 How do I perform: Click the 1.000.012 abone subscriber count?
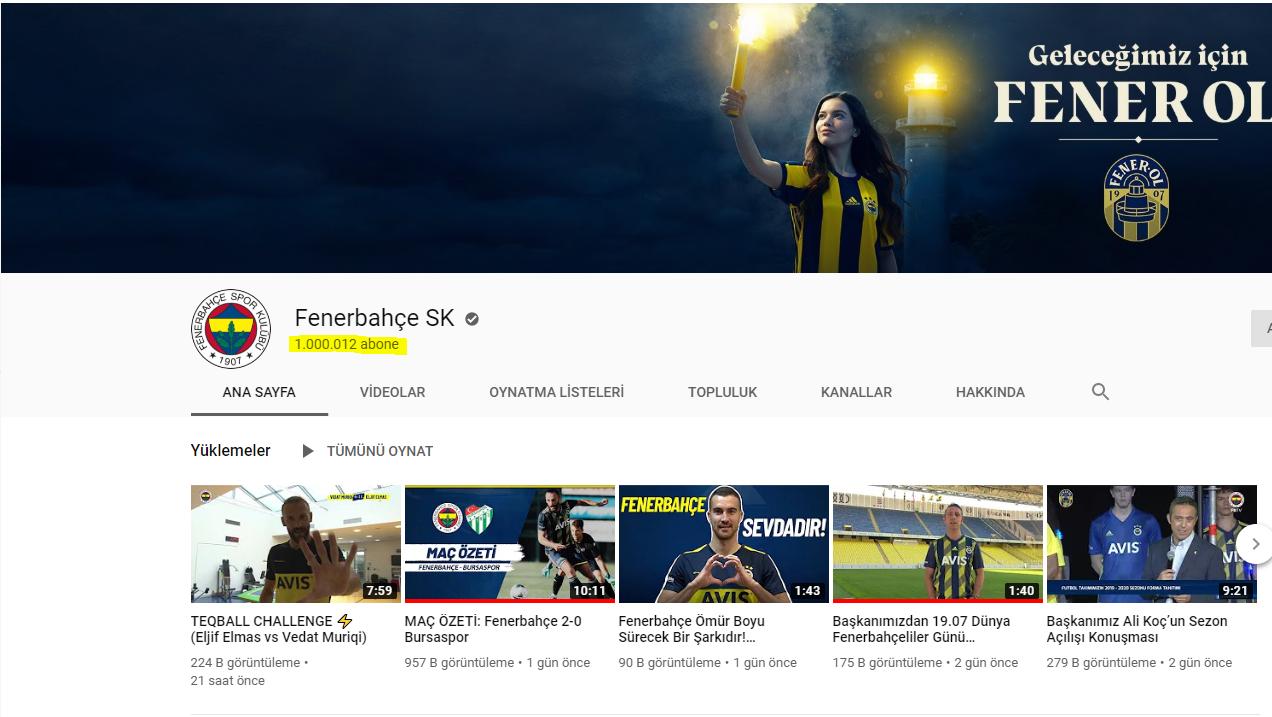click(347, 344)
